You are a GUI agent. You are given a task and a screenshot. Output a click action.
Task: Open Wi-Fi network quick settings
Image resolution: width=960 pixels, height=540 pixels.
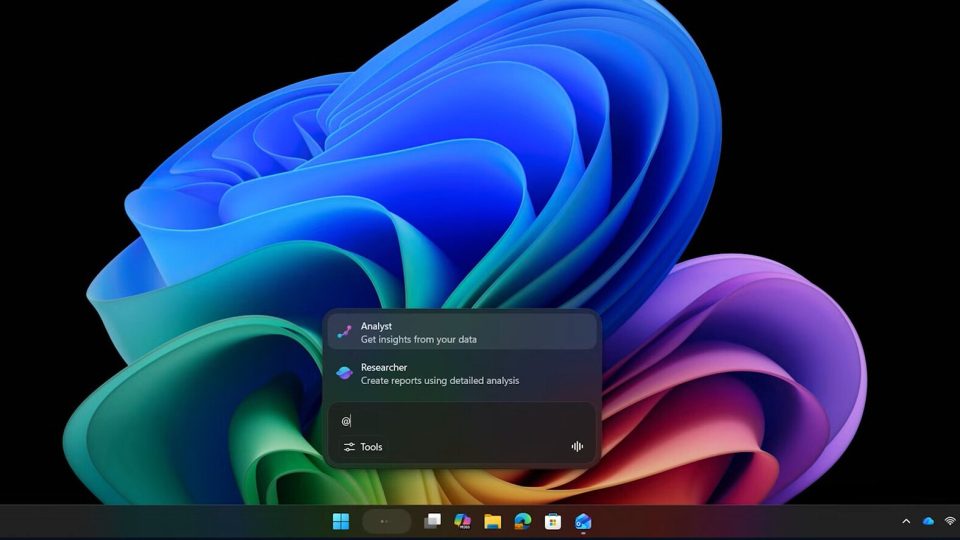pos(949,521)
